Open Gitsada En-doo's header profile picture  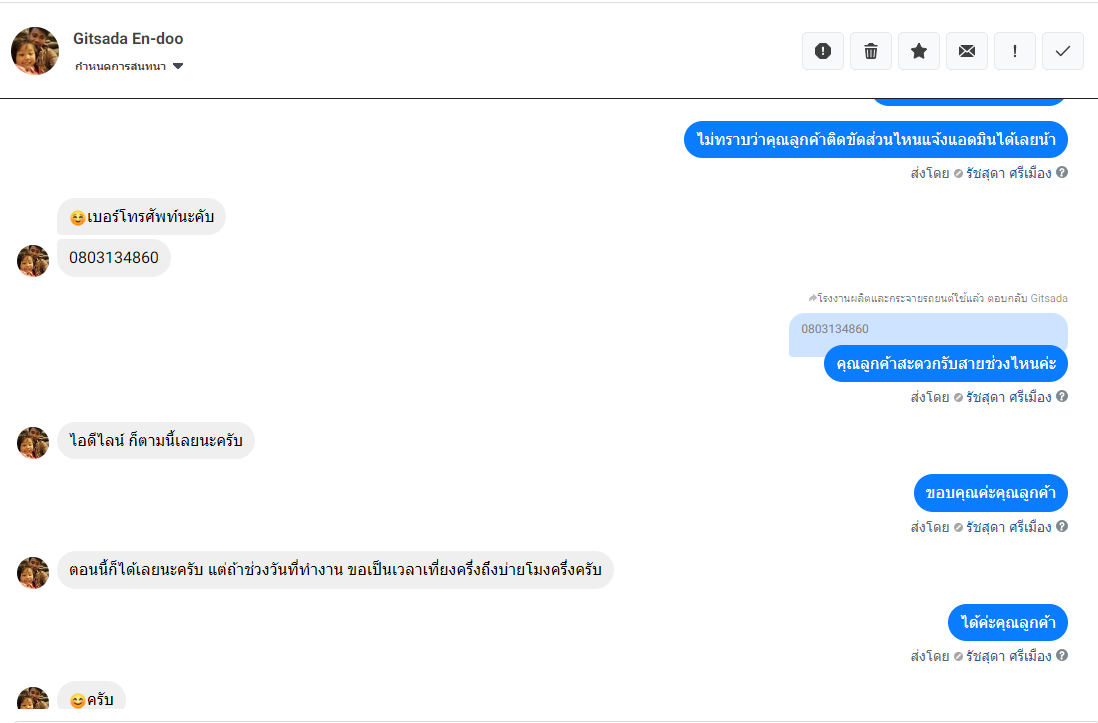point(35,51)
